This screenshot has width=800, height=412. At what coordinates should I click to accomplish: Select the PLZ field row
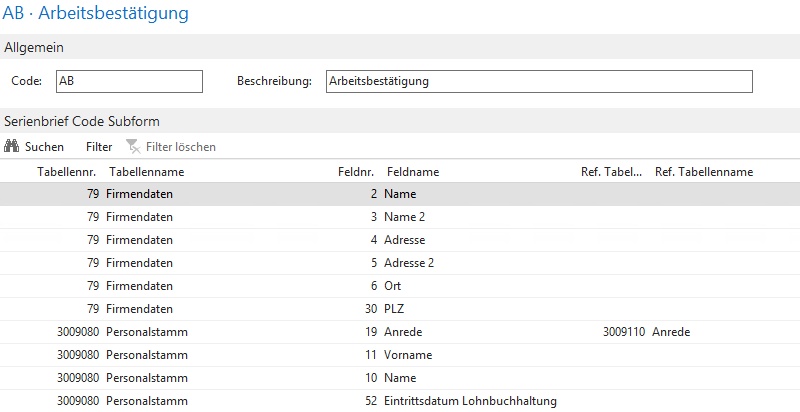click(x=394, y=309)
